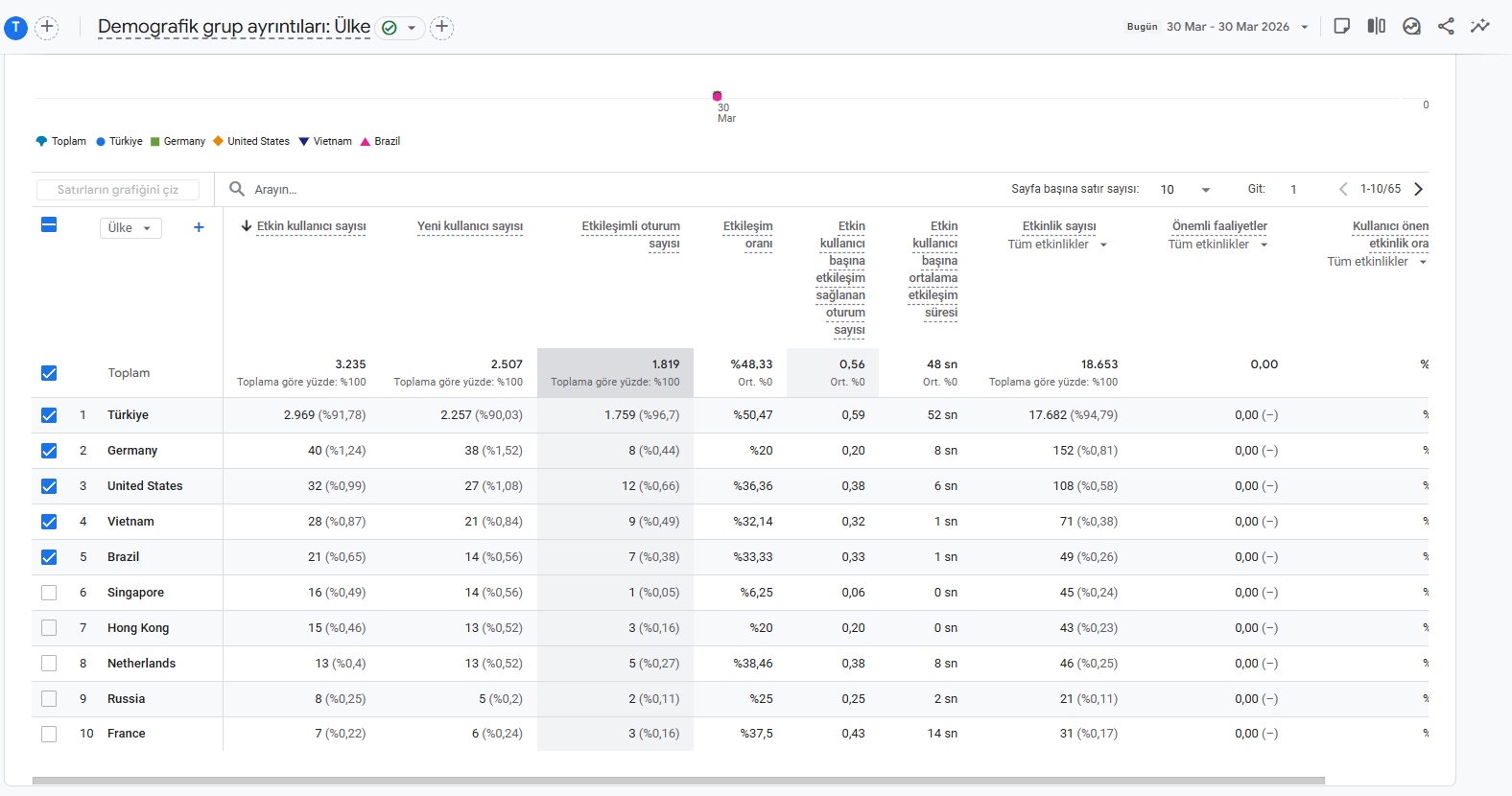Sort by Yeni kullanıcı sayısı column
The height and width of the screenshot is (796, 1512).
pyautogui.click(x=470, y=226)
